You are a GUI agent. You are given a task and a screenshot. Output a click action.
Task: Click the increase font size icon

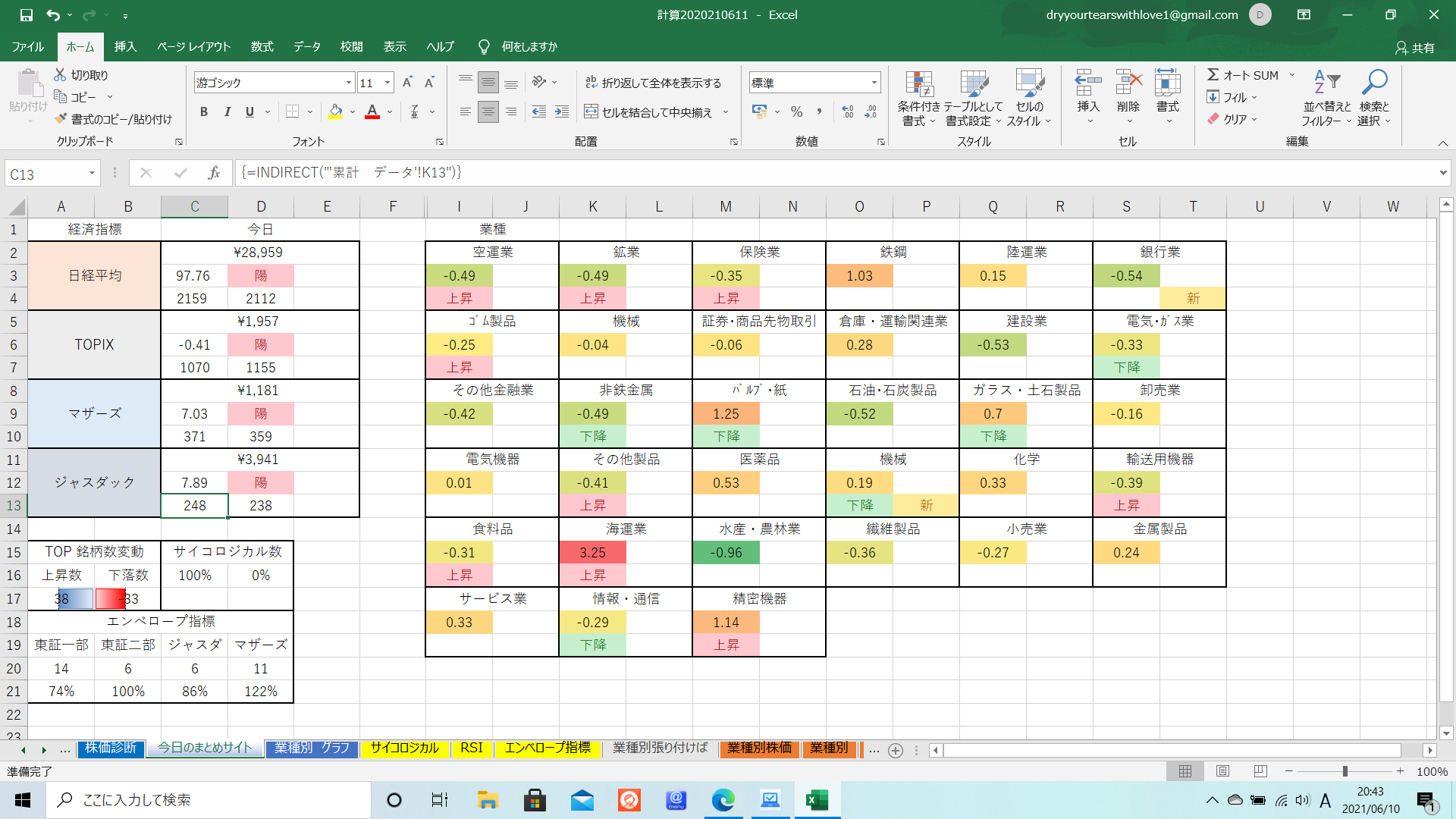point(407,83)
